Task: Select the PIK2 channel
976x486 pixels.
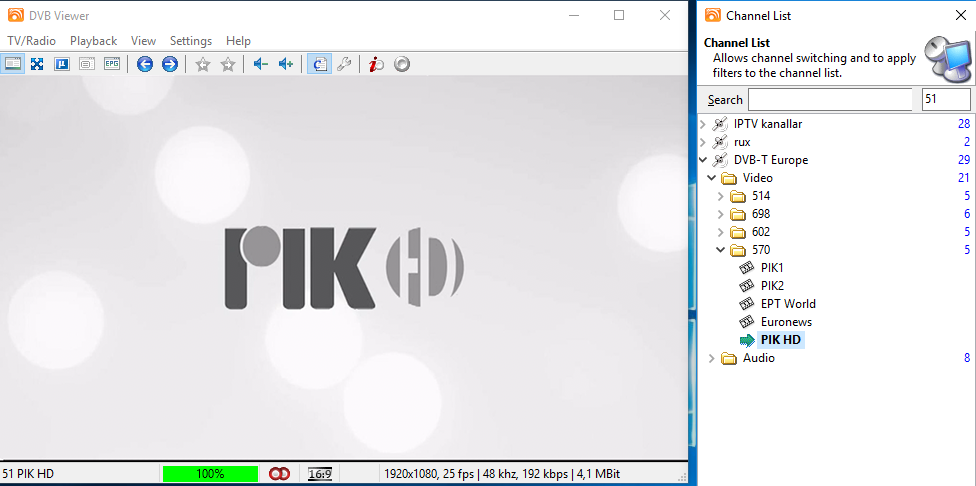Action: [772, 286]
